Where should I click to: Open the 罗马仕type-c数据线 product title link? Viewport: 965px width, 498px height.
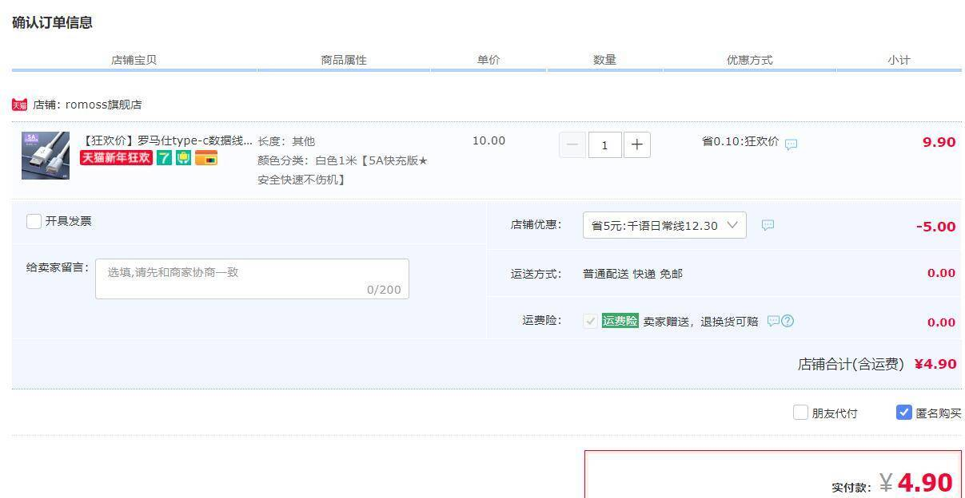pos(167,141)
